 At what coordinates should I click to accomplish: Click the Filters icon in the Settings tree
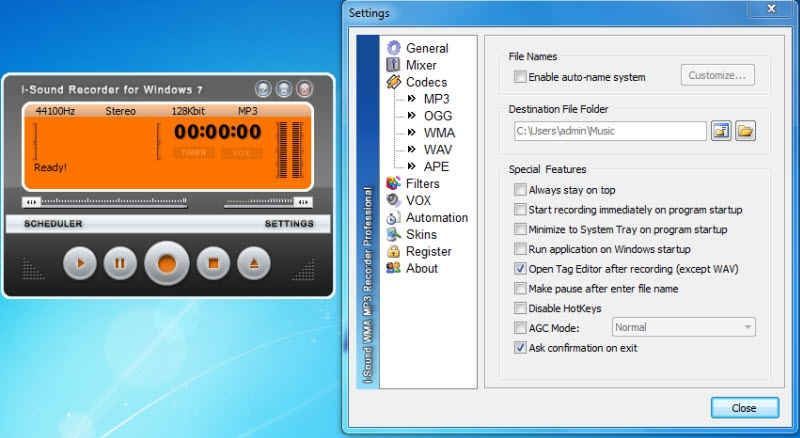[393, 183]
